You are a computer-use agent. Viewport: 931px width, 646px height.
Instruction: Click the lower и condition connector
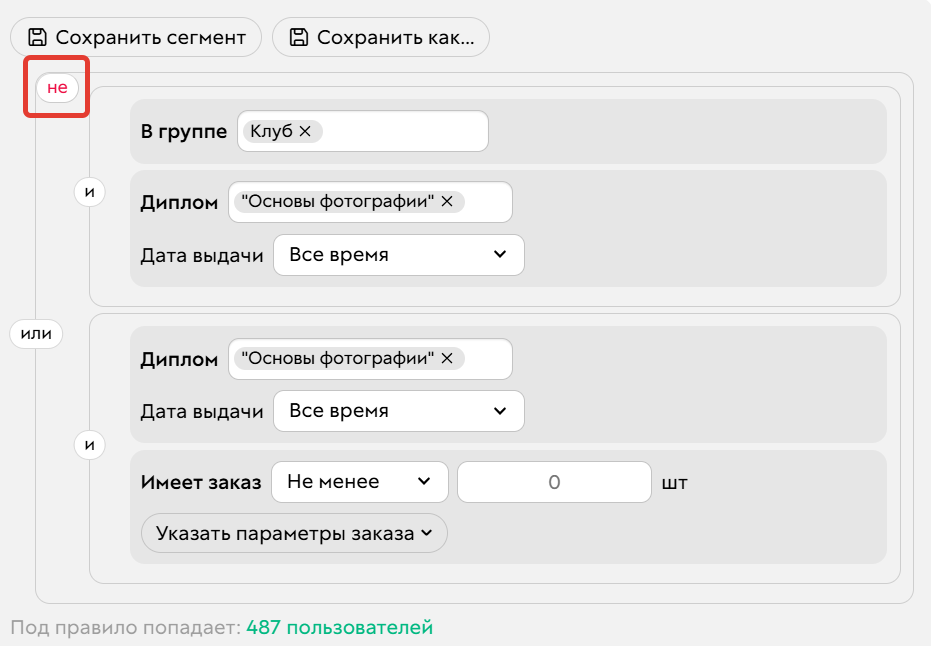click(x=90, y=444)
